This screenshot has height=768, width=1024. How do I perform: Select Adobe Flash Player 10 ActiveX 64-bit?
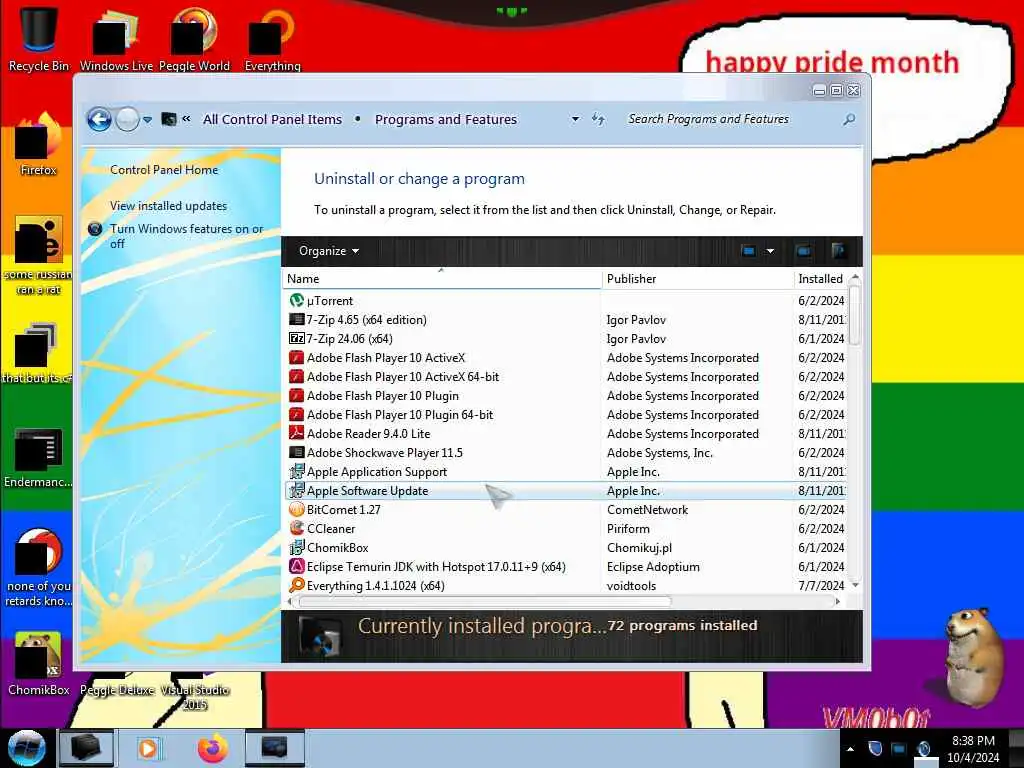(x=566, y=376)
